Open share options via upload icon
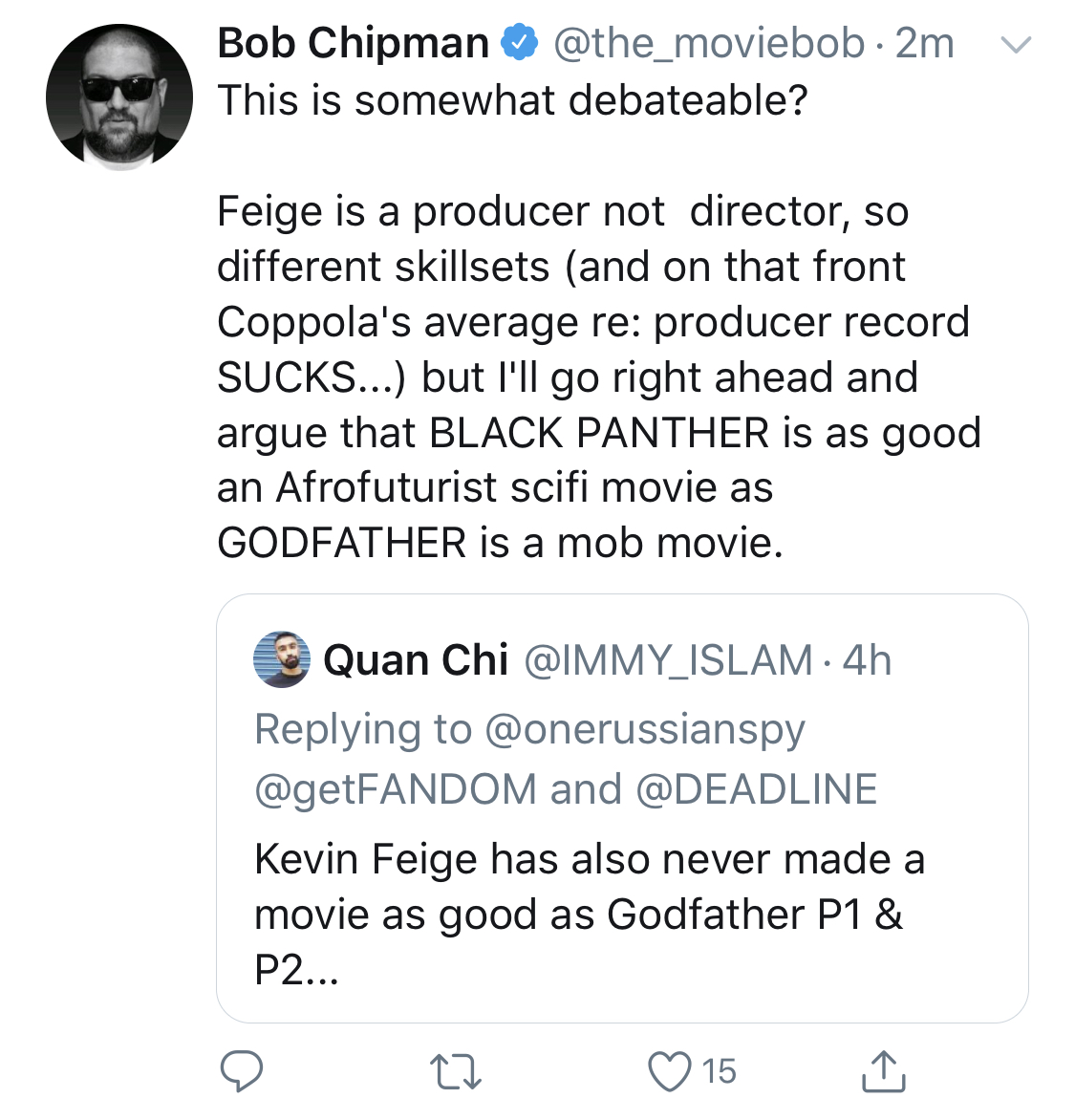1075x1120 pixels. coord(884,1070)
